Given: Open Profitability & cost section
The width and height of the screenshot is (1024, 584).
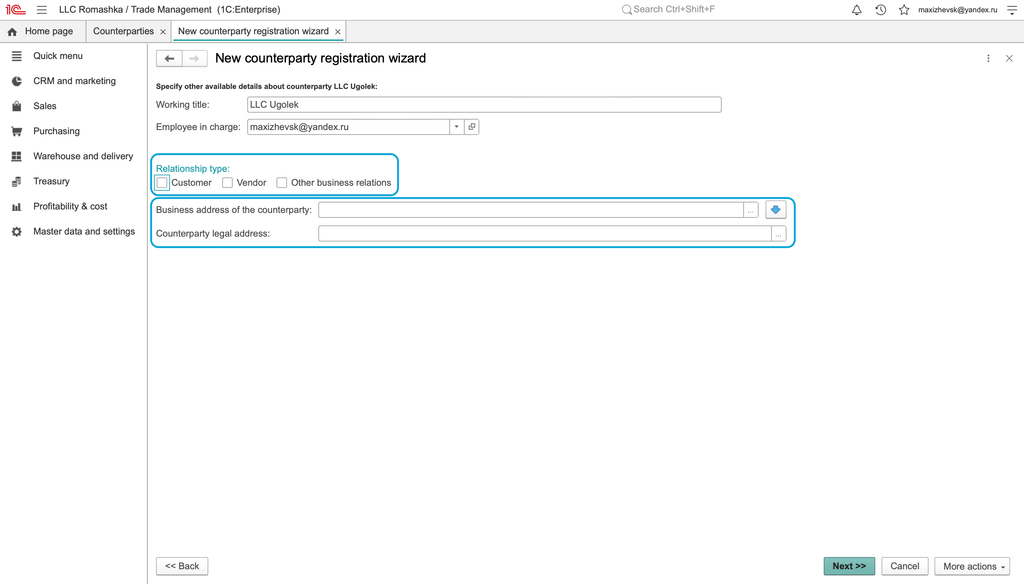Looking at the screenshot, I should [73, 206].
